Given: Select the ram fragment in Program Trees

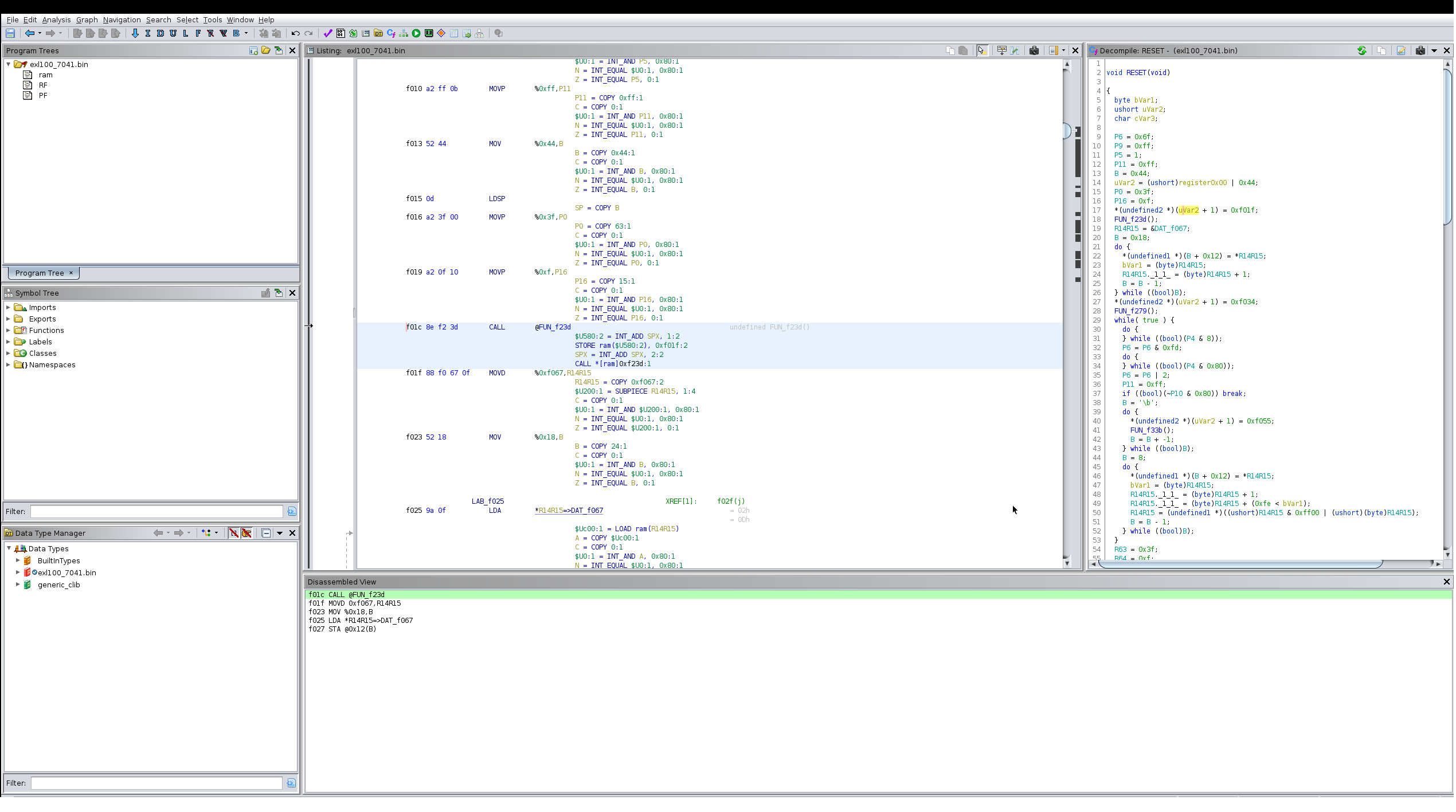Looking at the screenshot, I should pos(45,74).
